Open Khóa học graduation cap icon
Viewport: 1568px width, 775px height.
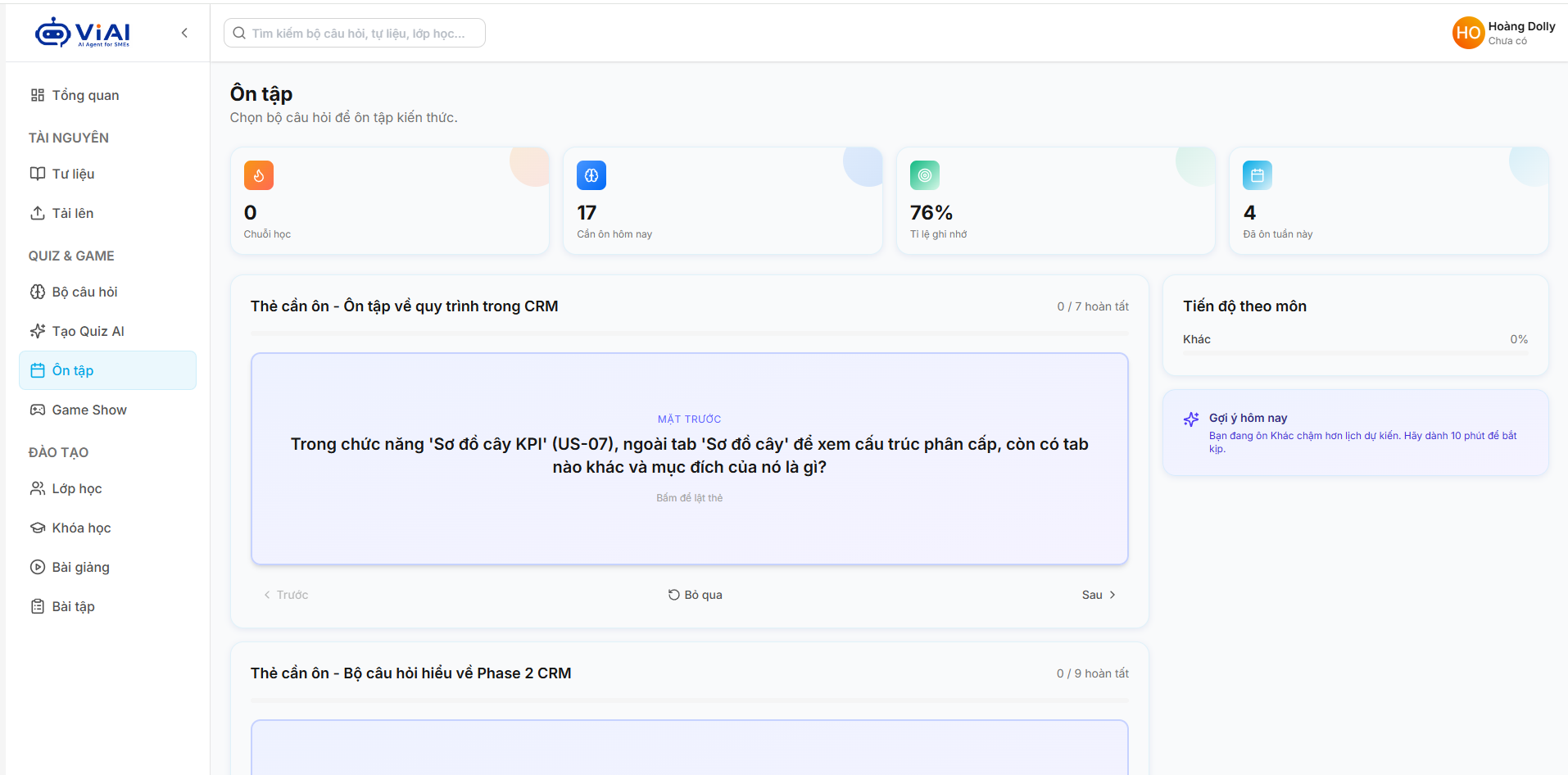[38, 528]
